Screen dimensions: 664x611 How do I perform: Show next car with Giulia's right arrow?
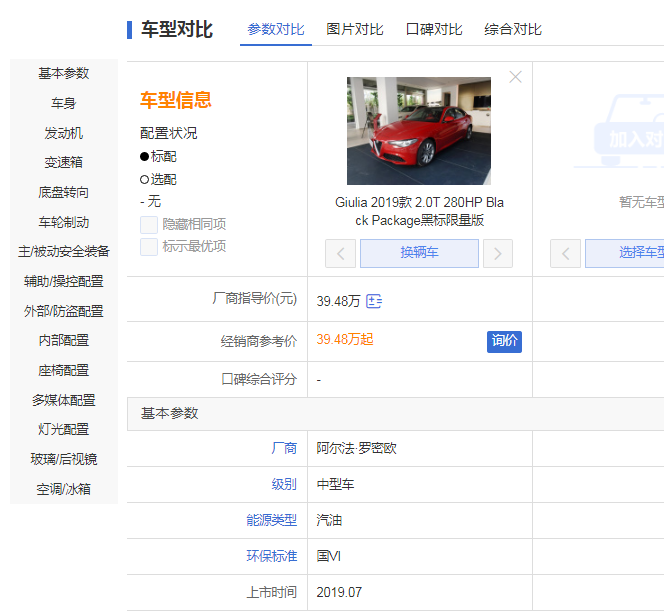click(498, 253)
